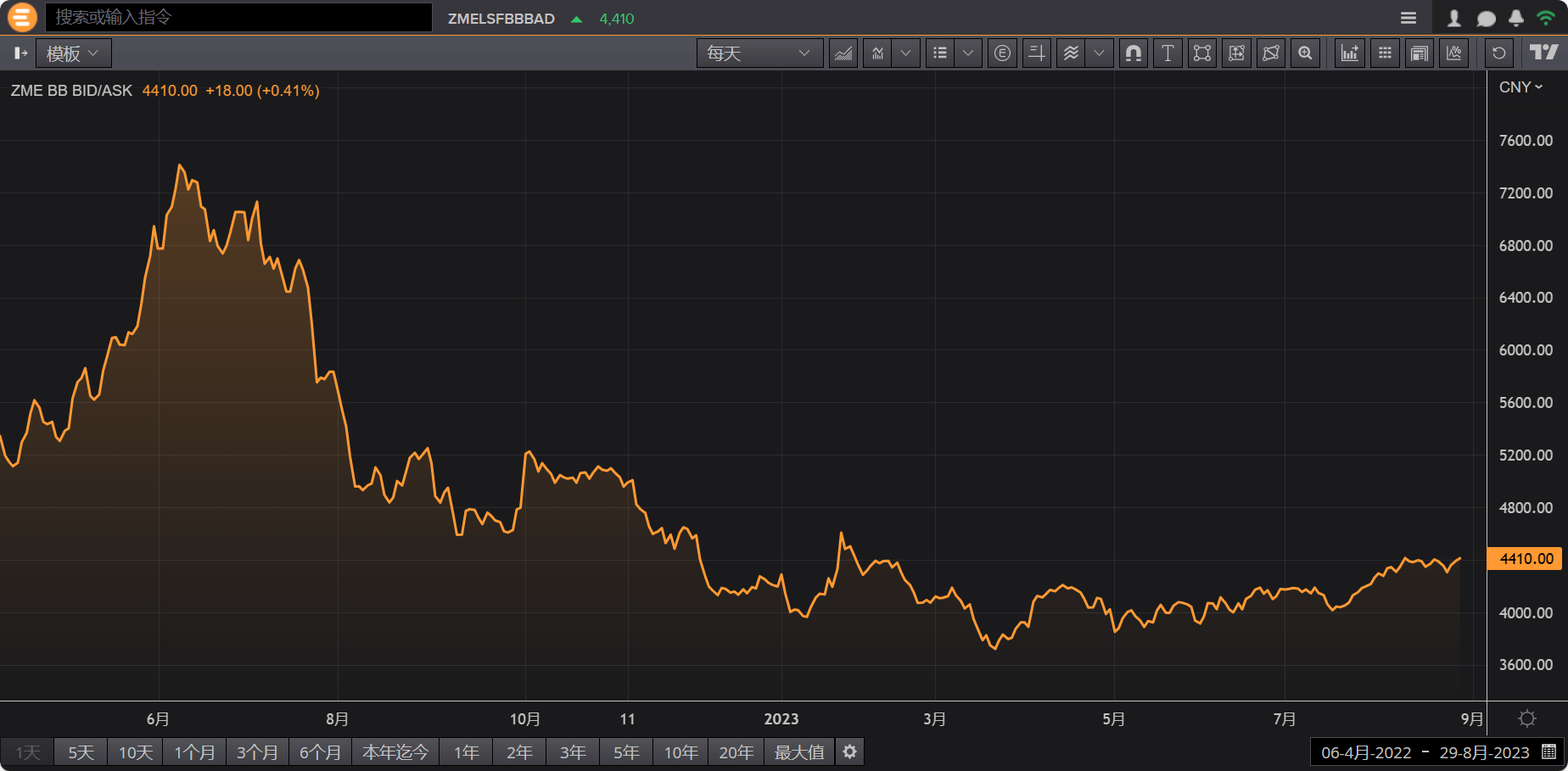Click the zoom magnifier icon
Screen dimensions: 1568x771
point(1305,53)
